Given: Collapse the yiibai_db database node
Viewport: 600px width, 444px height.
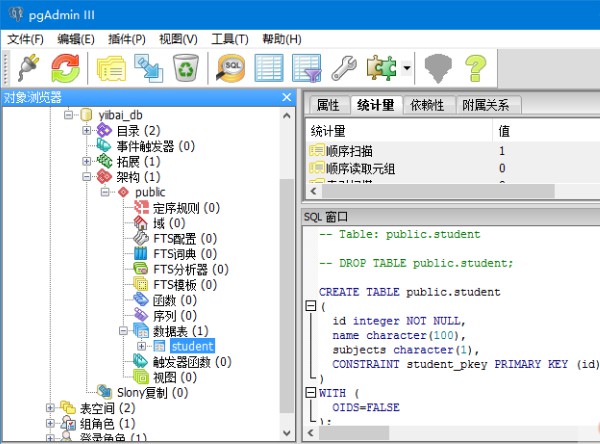Looking at the screenshot, I should click(68, 115).
